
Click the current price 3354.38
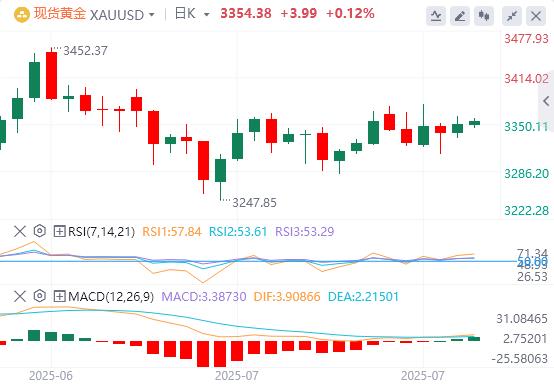(246, 14)
